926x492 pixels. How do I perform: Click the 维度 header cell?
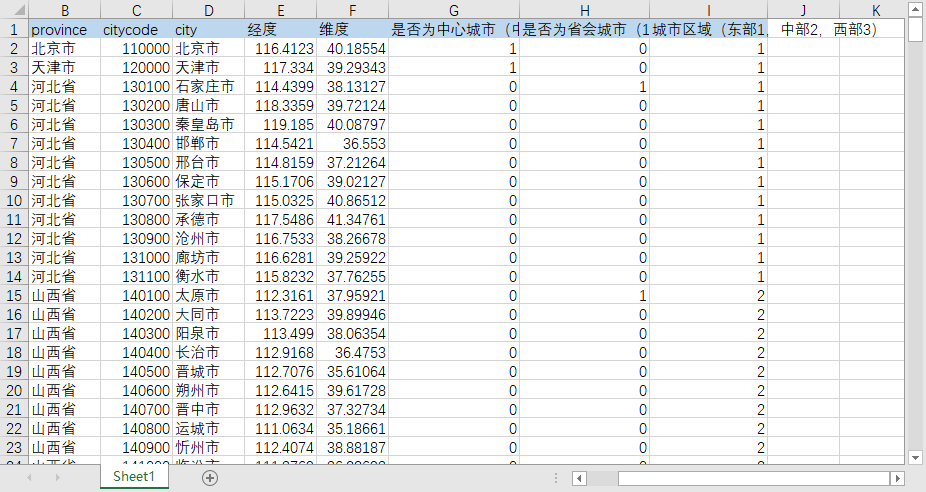tap(353, 29)
